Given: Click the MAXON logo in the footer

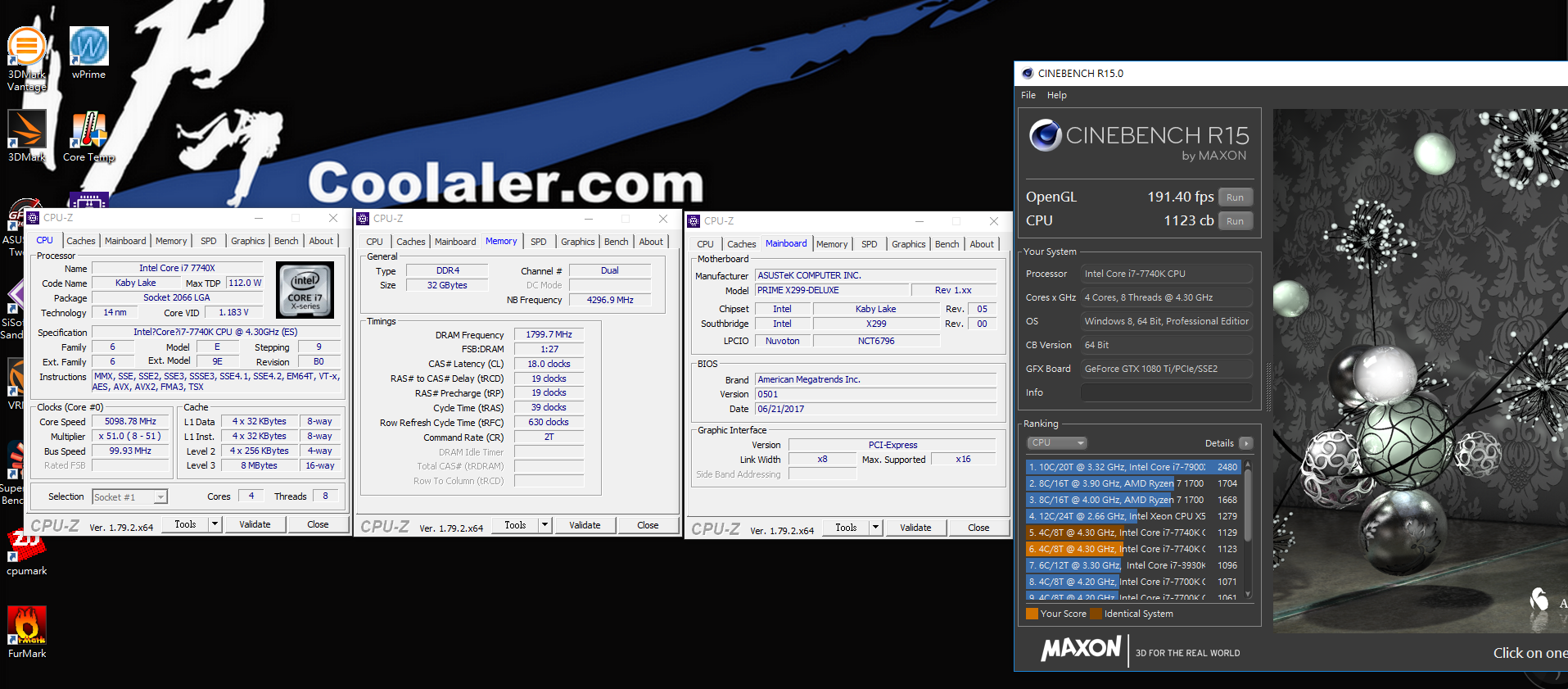Looking at the screenshot, I should (1081, 649).
